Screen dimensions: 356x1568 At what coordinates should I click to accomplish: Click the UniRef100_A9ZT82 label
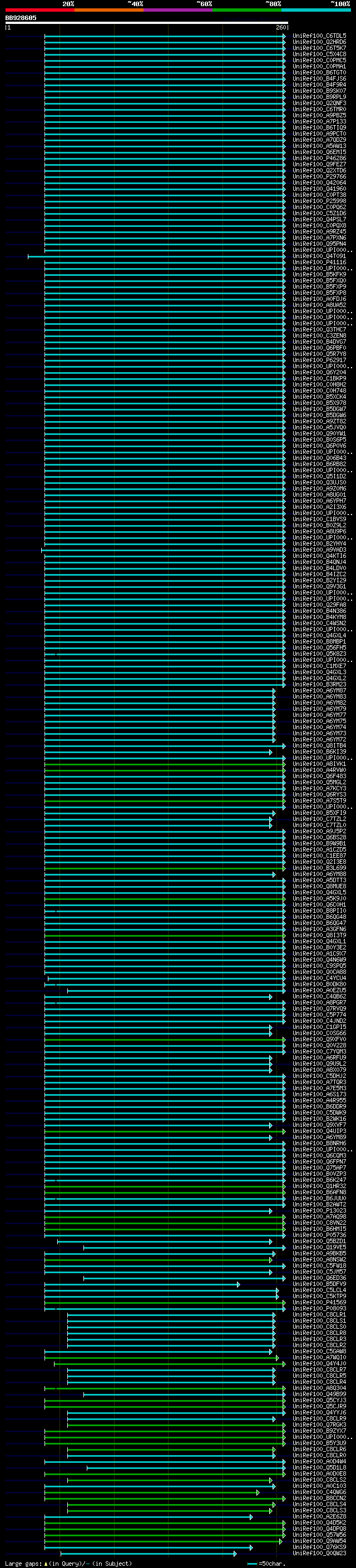click(x=319, y=421)
